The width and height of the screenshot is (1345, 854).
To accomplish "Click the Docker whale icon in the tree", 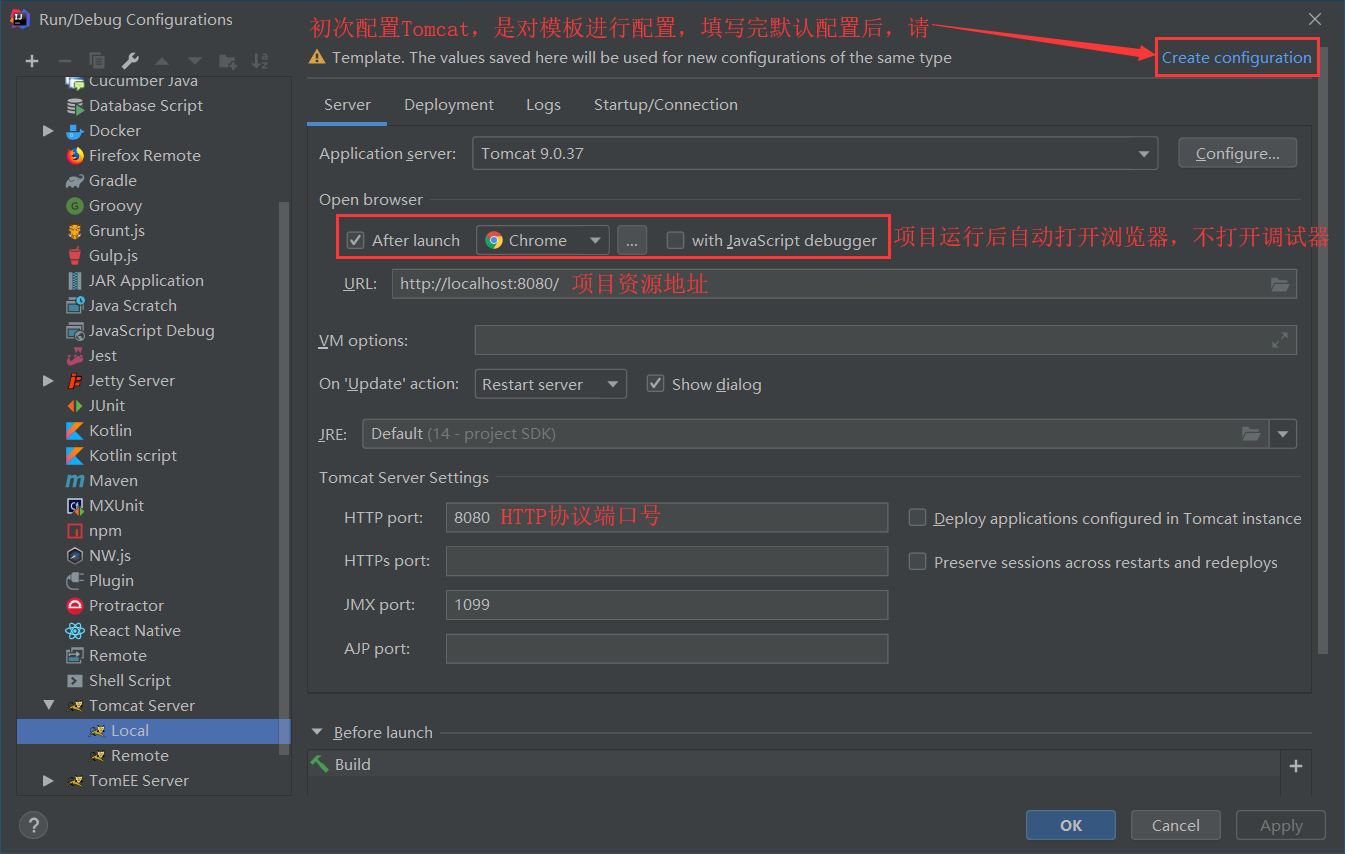I will coord(75,131).
